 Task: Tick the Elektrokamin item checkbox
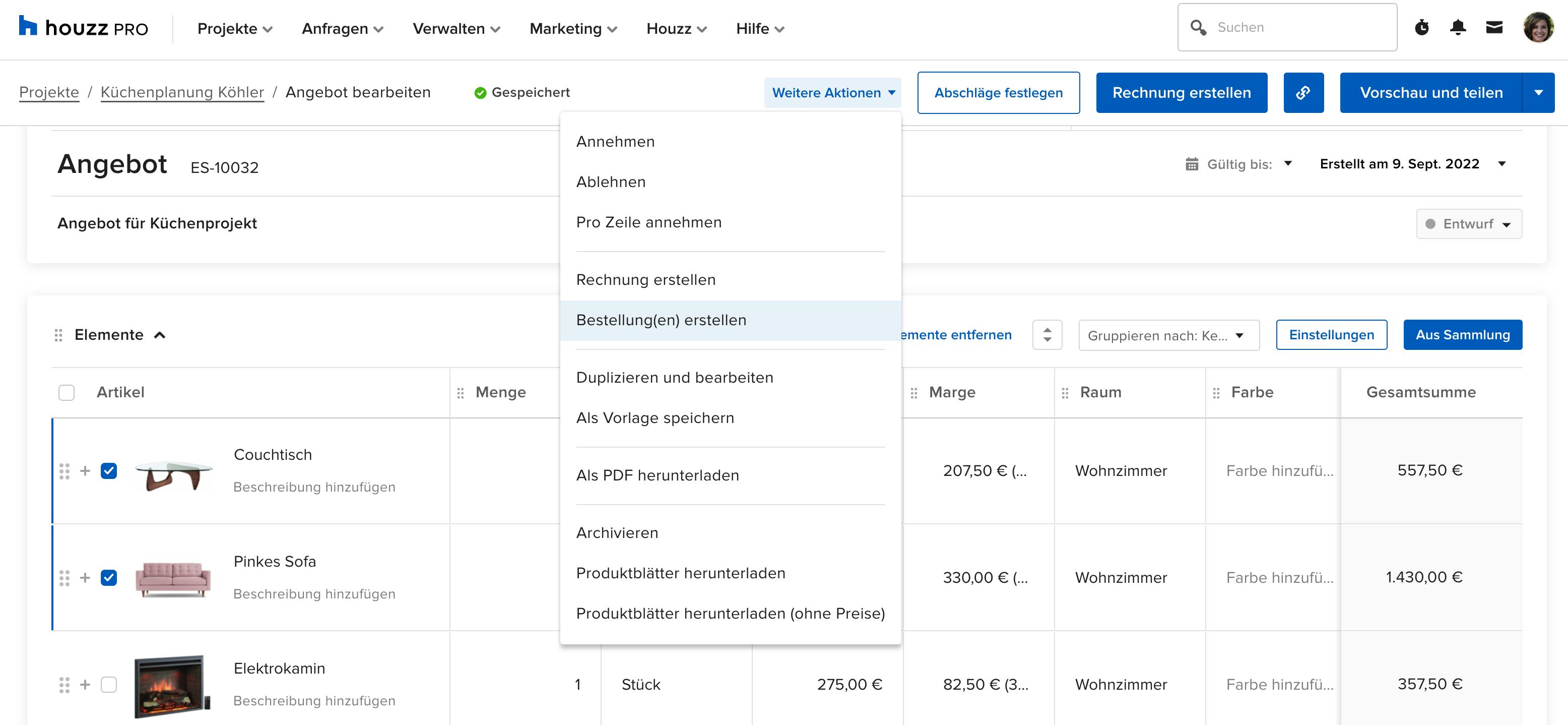click(x=109, y=684)
